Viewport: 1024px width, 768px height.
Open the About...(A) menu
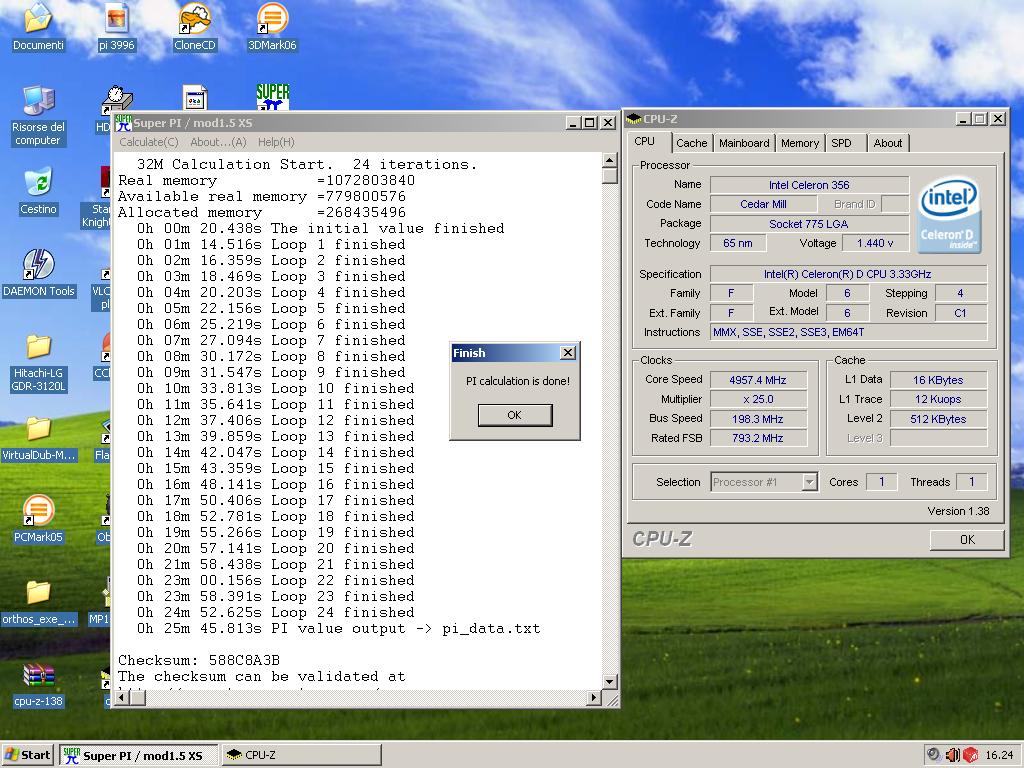tap(218, 142)
